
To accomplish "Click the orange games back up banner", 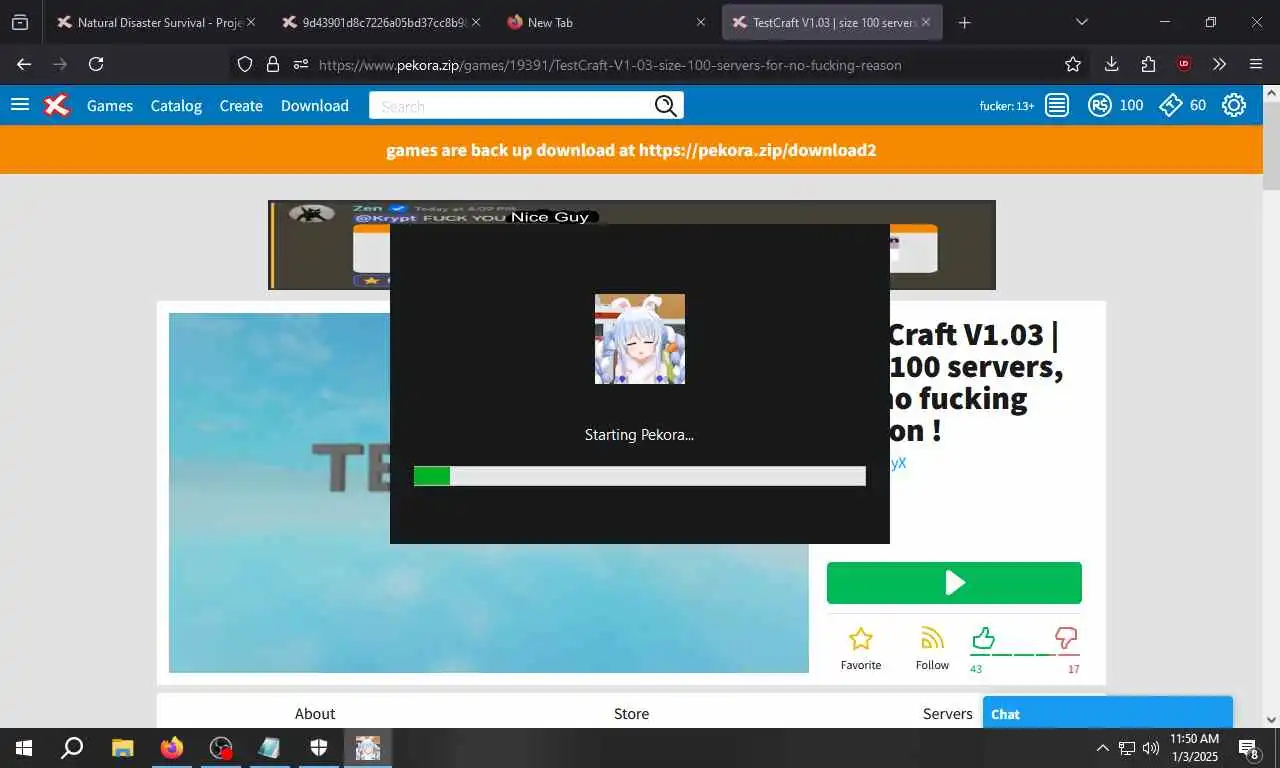I will 631,150.
